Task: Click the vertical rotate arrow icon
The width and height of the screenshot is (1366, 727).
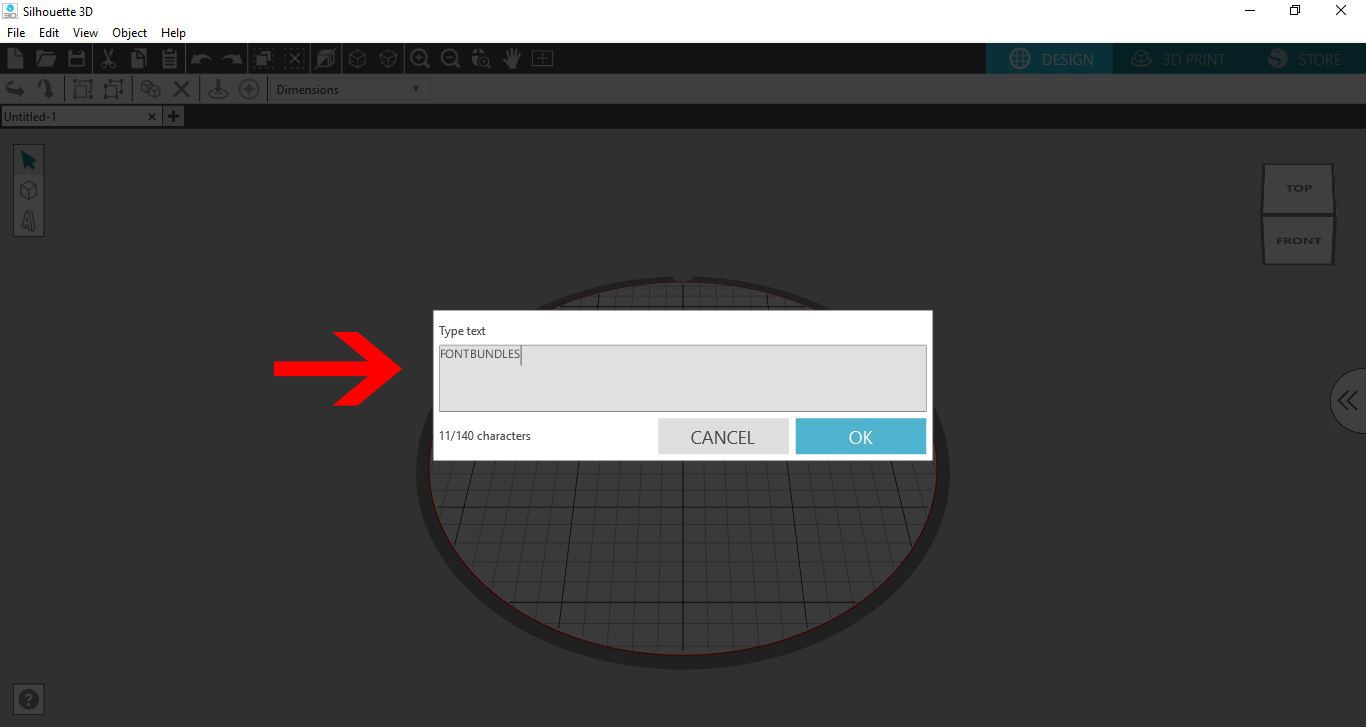Action: pos(45,89)
